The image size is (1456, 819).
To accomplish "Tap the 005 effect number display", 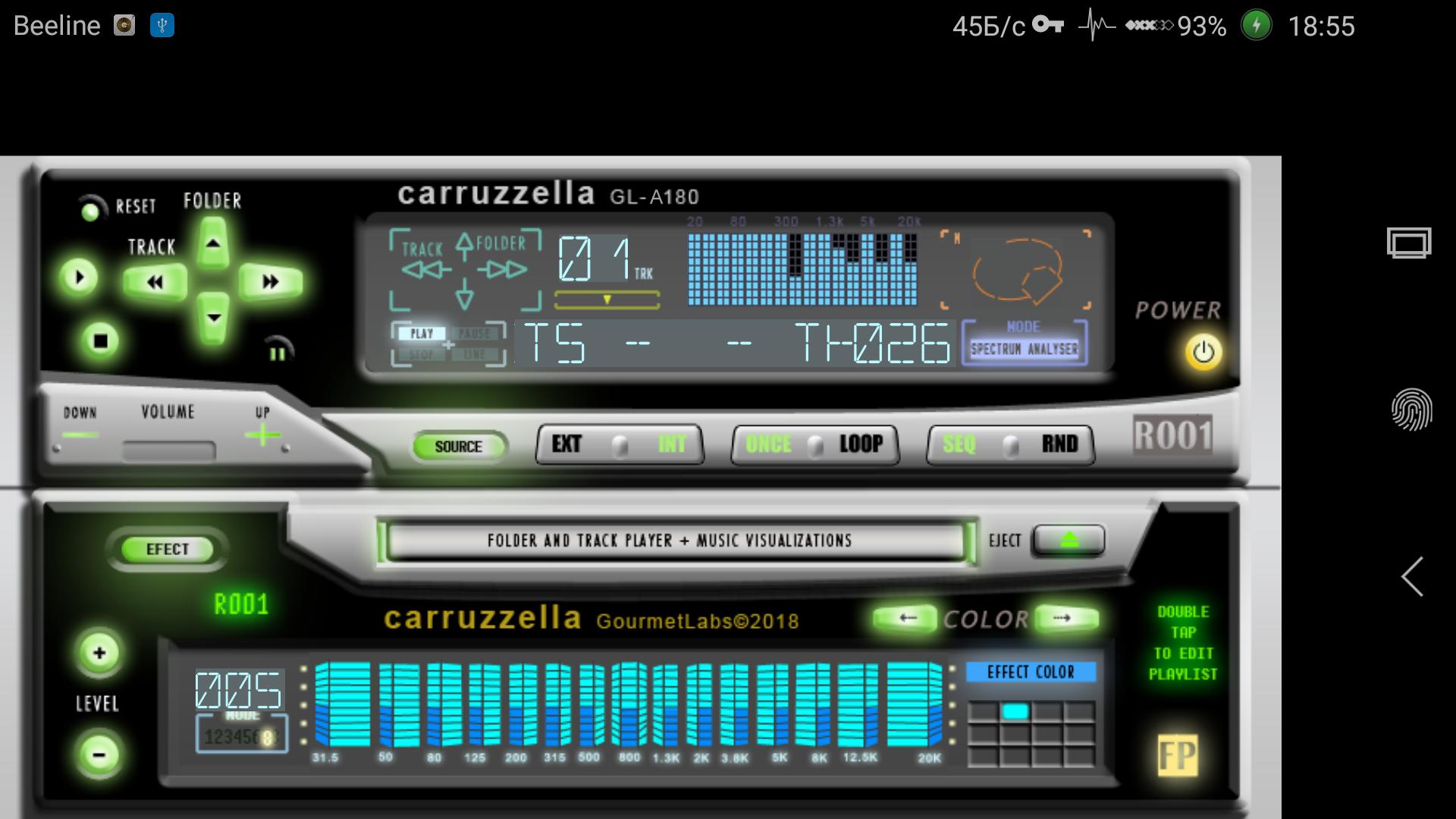I will tap(239, 689).
